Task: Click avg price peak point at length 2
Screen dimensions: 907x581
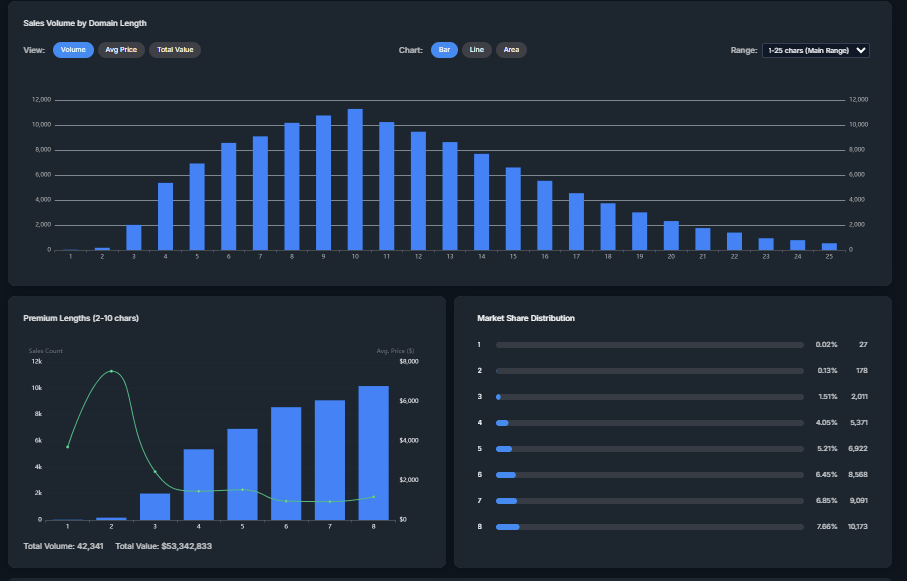Action: tap(111, 371)
